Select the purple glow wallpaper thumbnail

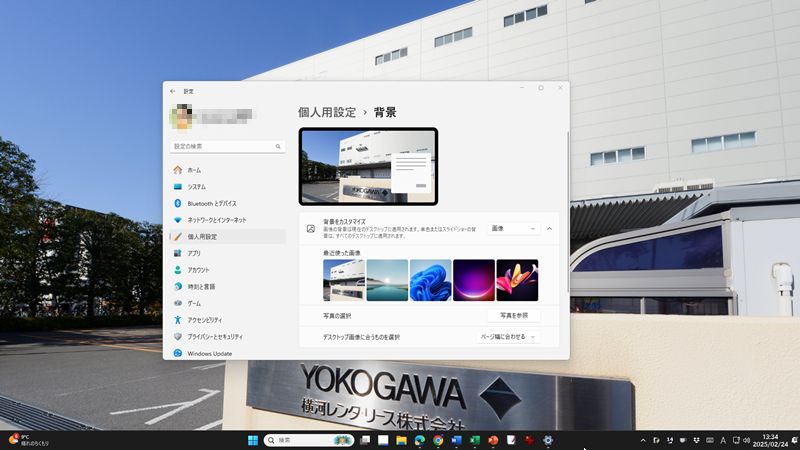point(474,280)
